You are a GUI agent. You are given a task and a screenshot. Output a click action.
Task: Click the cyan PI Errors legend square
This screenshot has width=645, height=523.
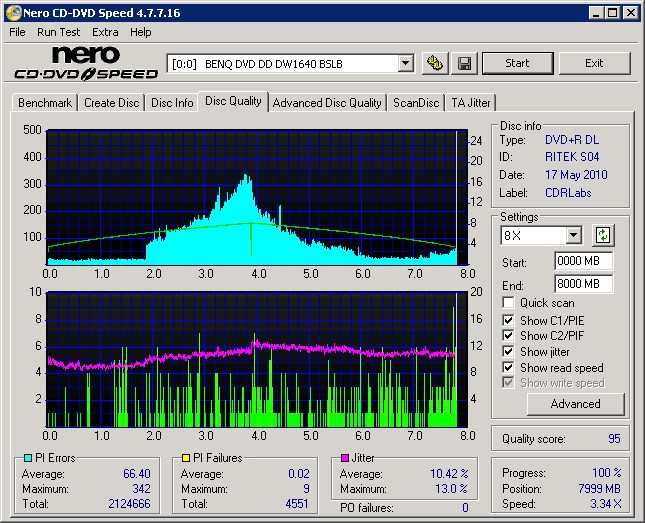(27, 458)
